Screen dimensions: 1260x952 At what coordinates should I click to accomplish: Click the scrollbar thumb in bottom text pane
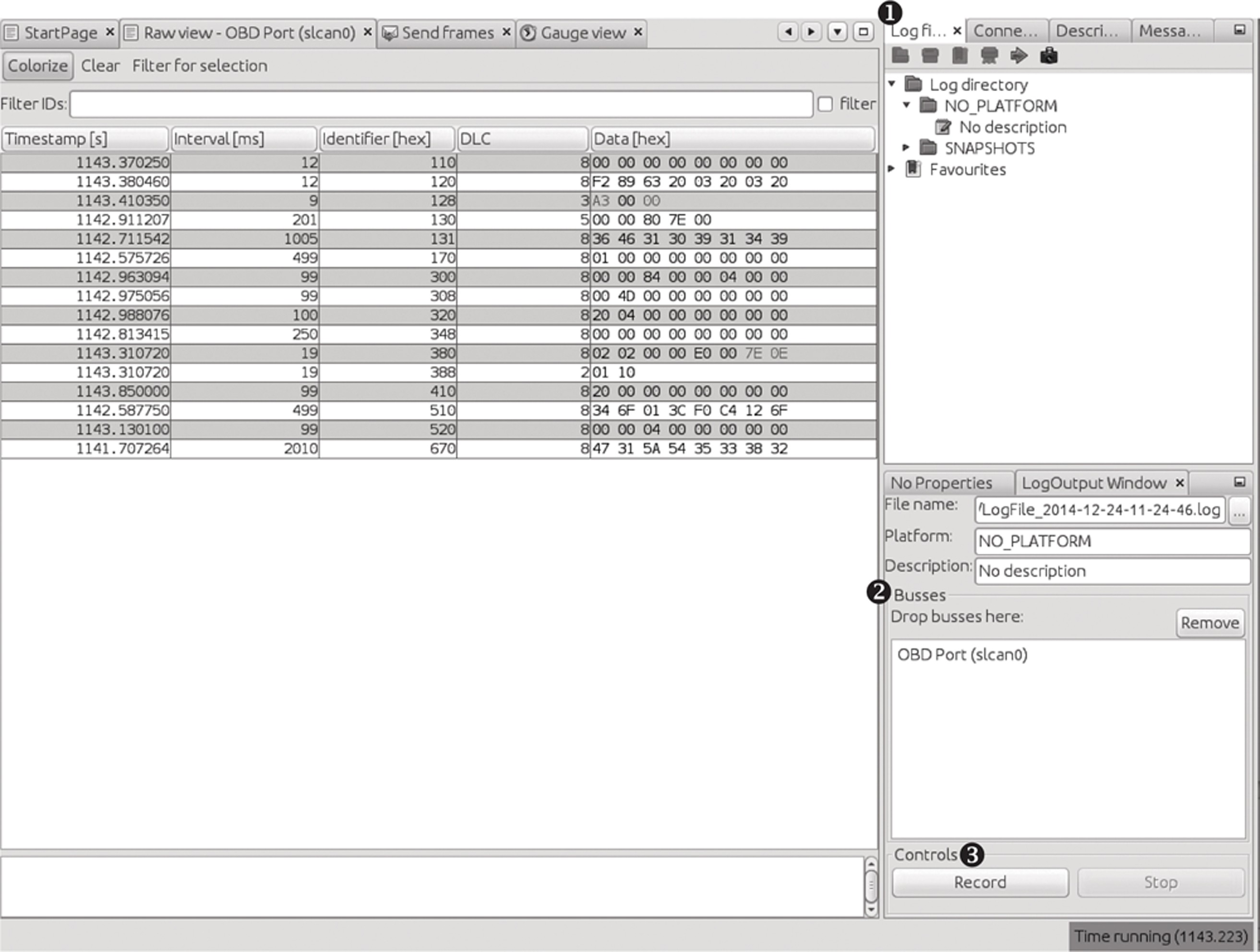(871, 886)
